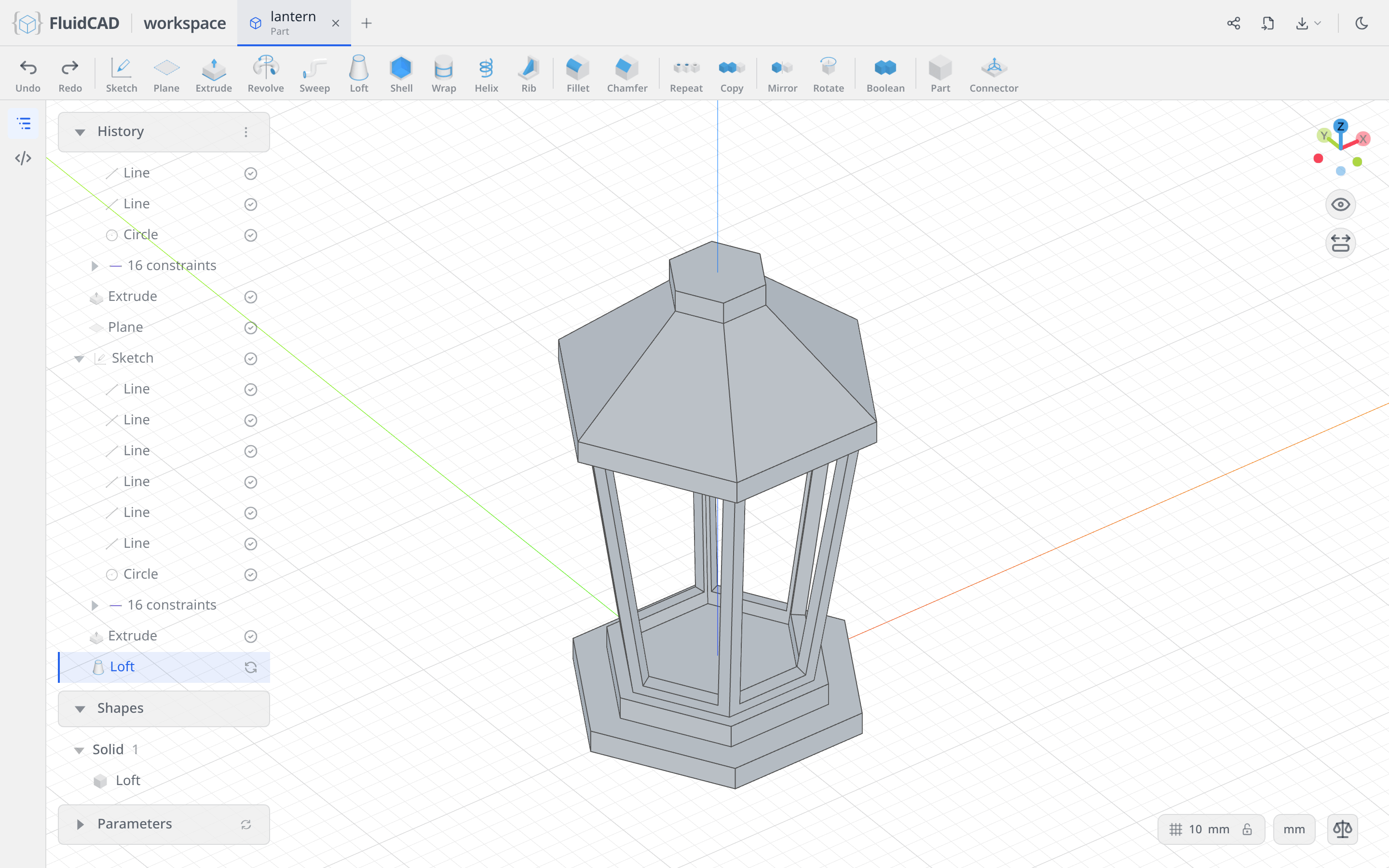Select the Helix tool
1389x868 pixels.
[486, 75]
